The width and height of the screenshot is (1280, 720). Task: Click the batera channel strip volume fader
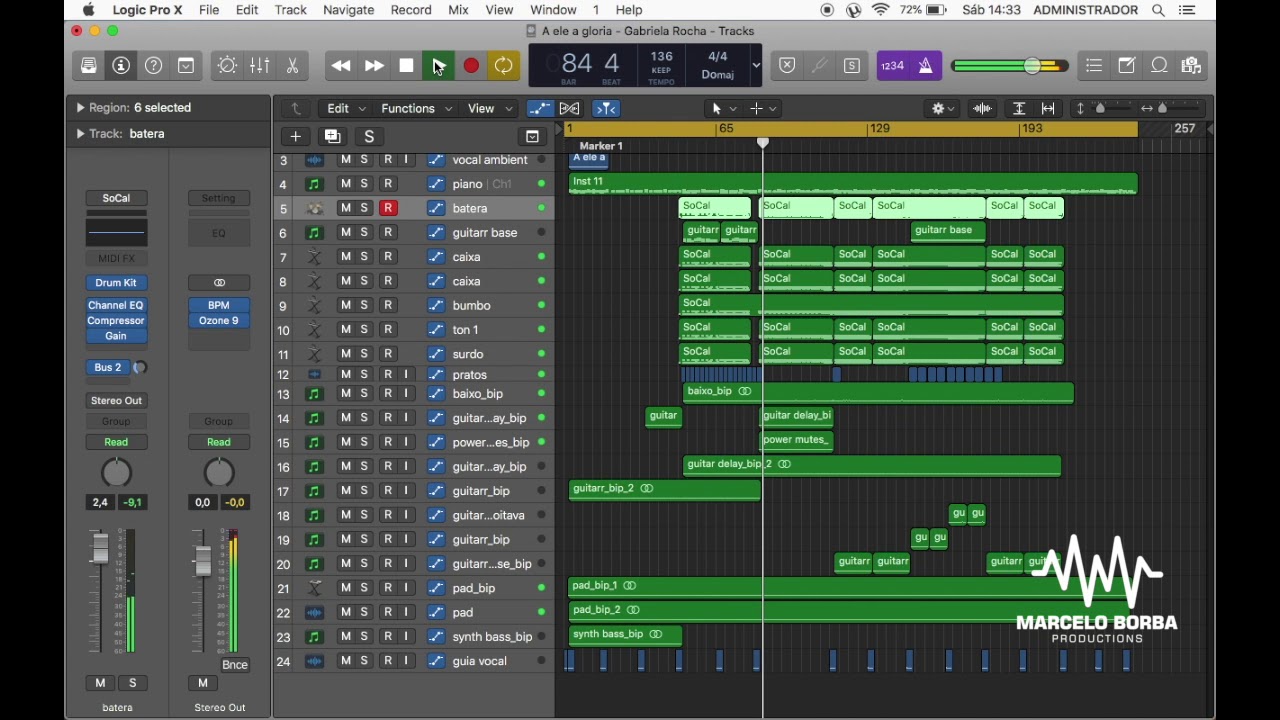(x=100, y=548)
